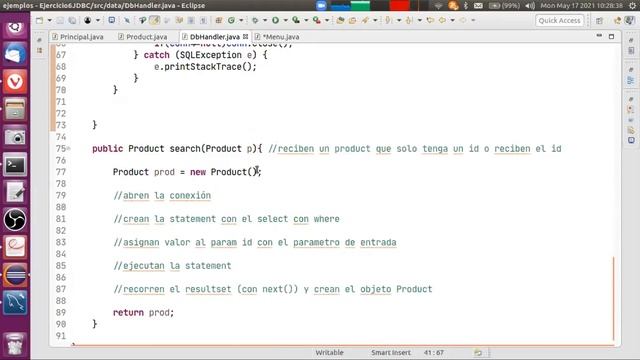Open the OBS Studio dock icon
This screenshot has width=640, height=360.
click(15, 220)
